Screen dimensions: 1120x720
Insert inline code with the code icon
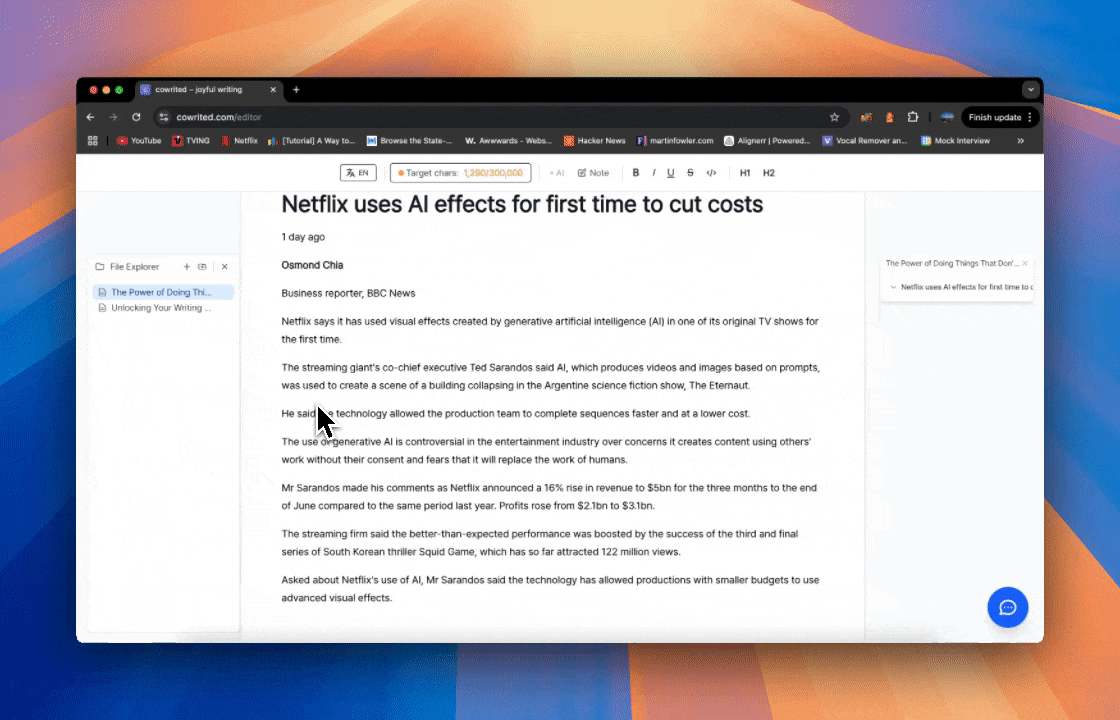[711, 173]
